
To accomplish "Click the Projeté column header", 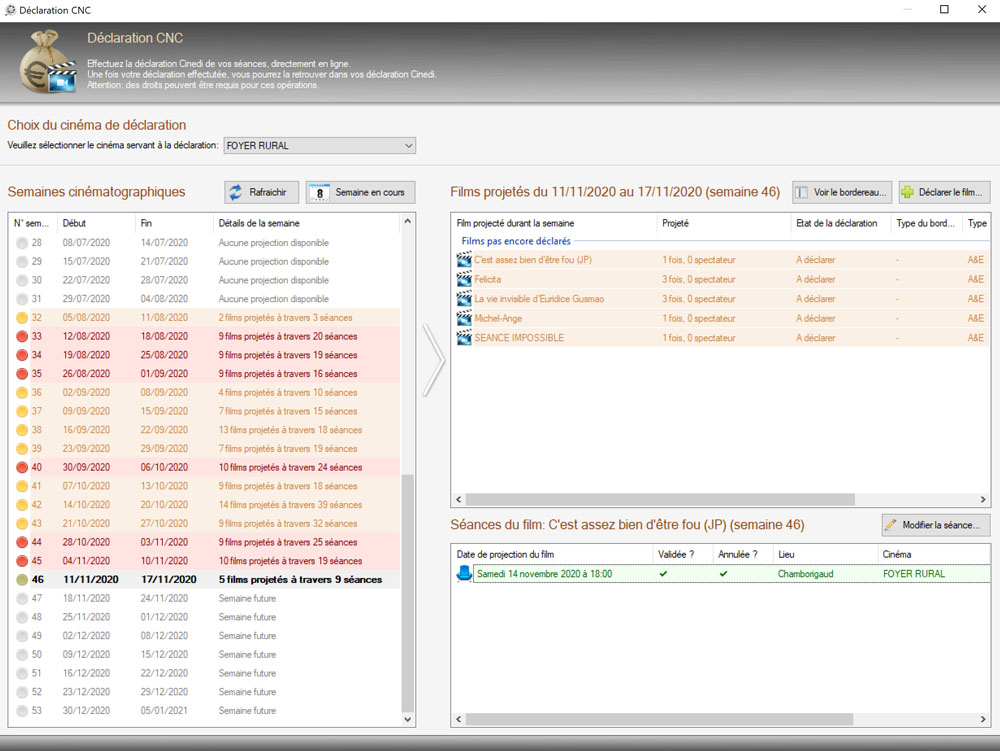I will pyautogui.click(x=723, y=223).
